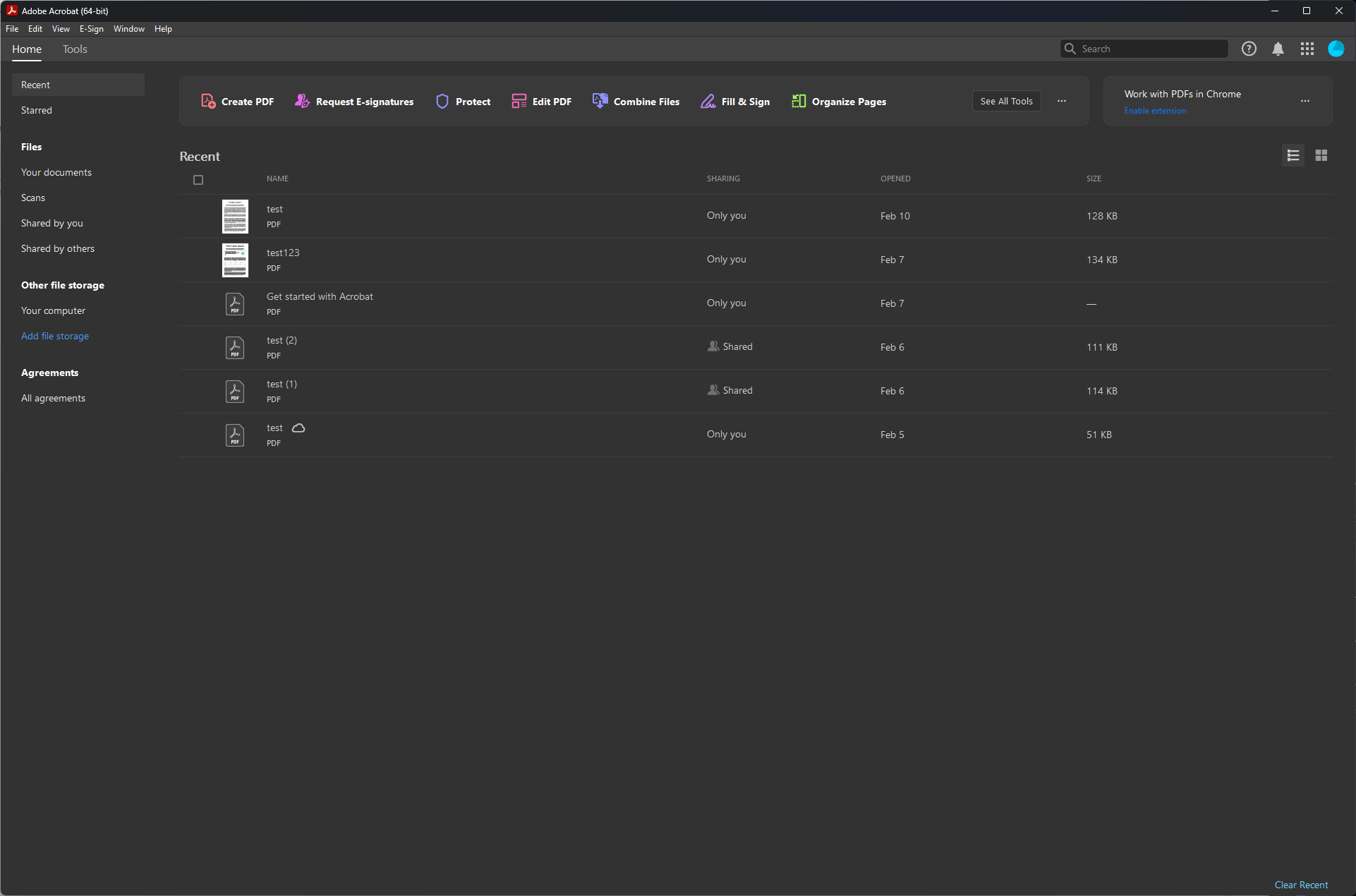The image size is (1356, 896).
Task: Open Fill & Sign tool
Action: pos(734,102)
